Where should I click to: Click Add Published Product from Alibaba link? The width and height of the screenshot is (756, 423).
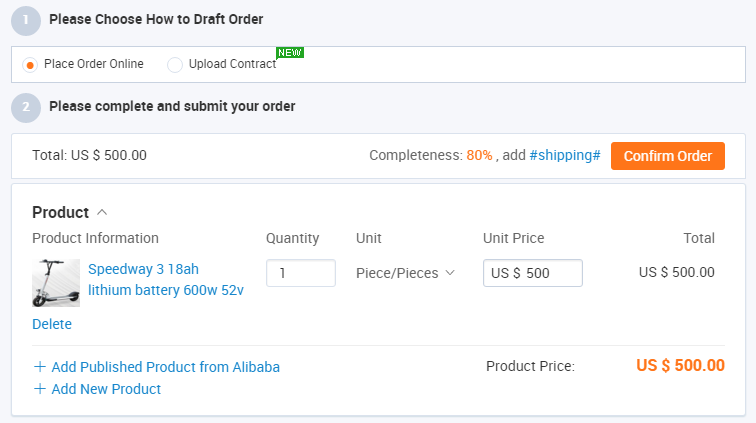click(x=165, y=367)
